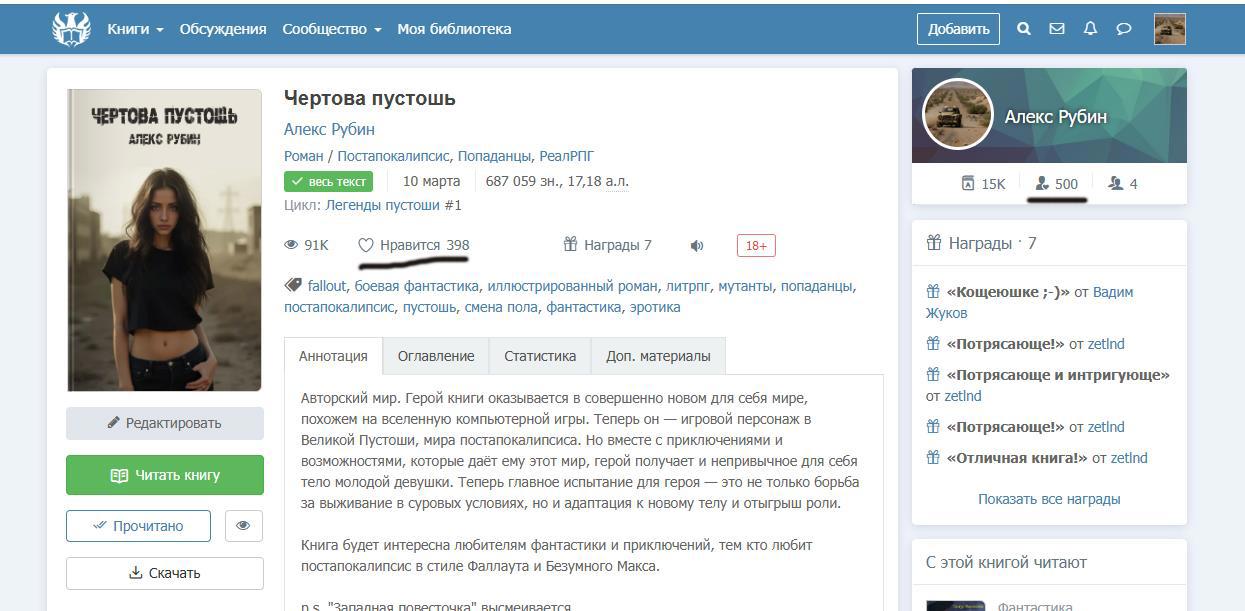Open the Постапокалипсис genre link
Image resolution: width=1245 pixels, height=611 pixels.
point(394,155)
